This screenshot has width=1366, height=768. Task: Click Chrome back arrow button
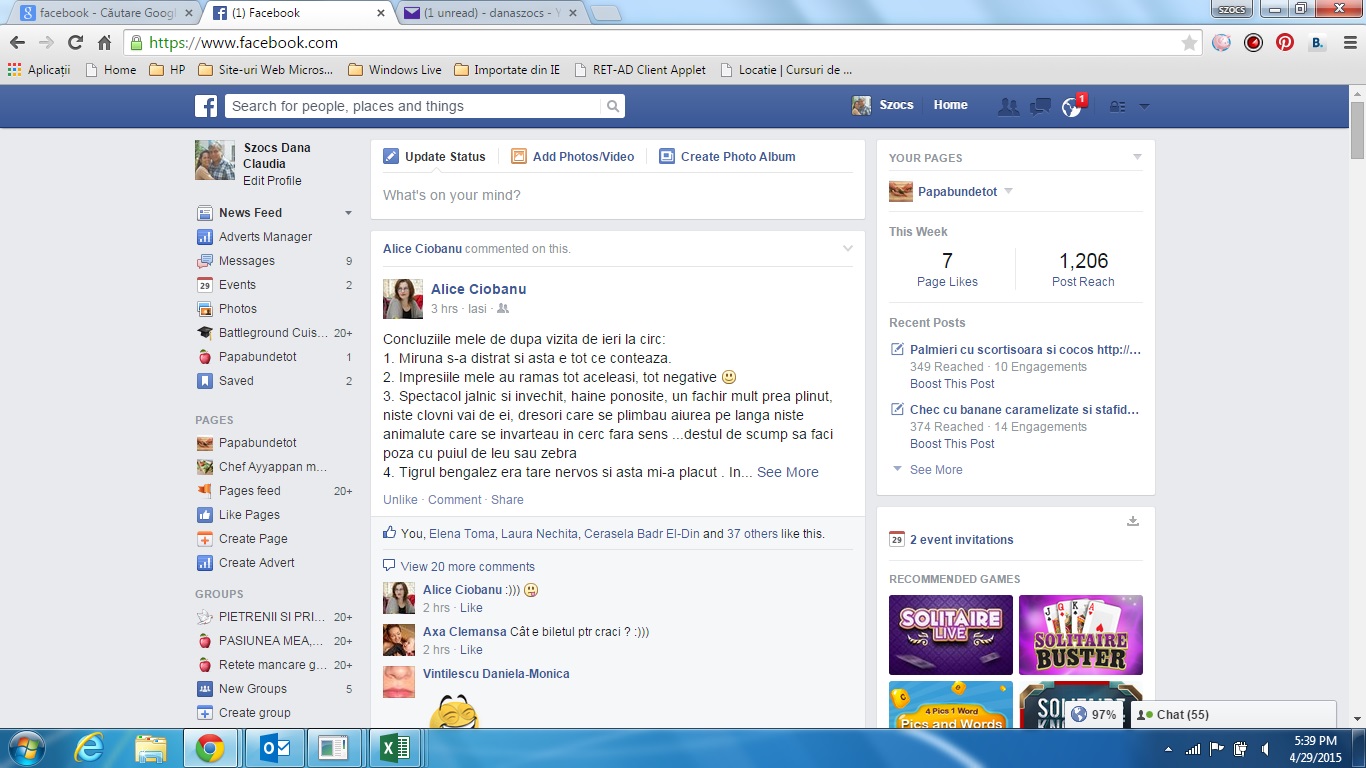17,43
